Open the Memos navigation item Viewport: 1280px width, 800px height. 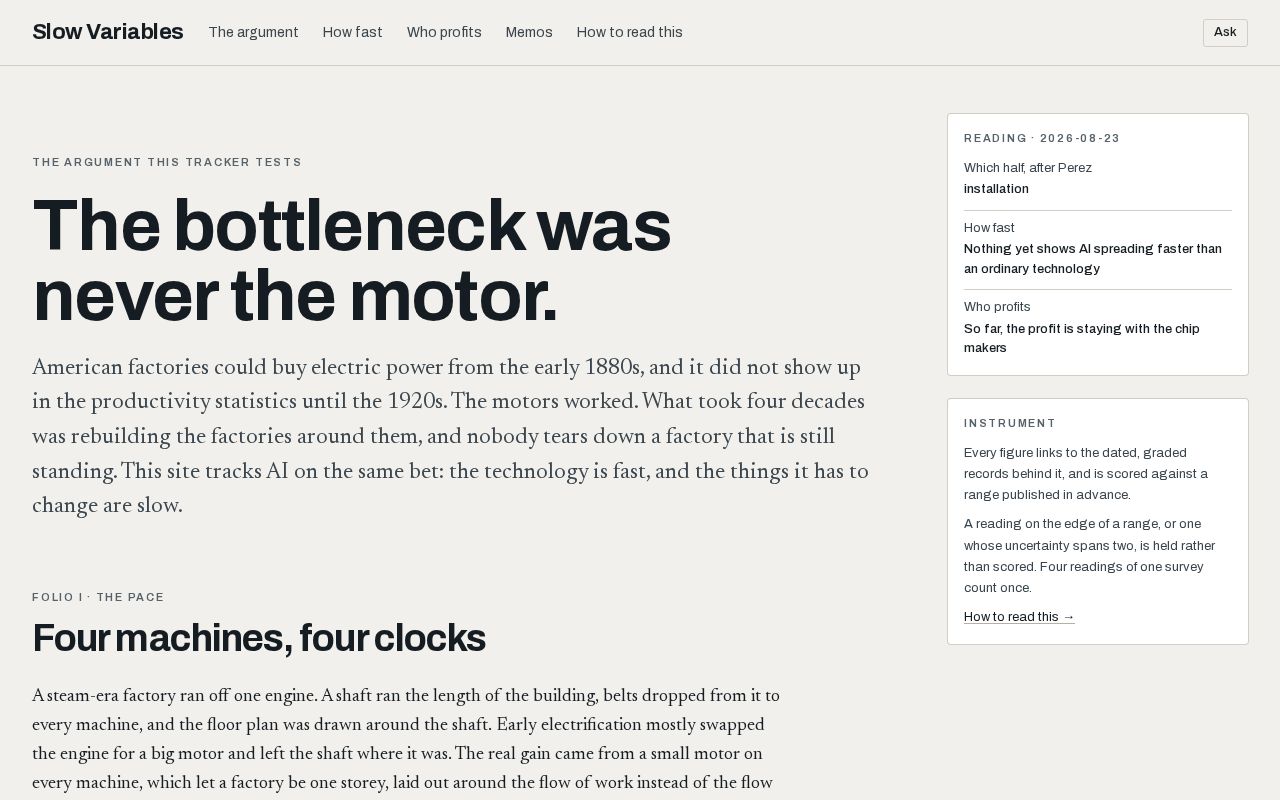[529, 32]
